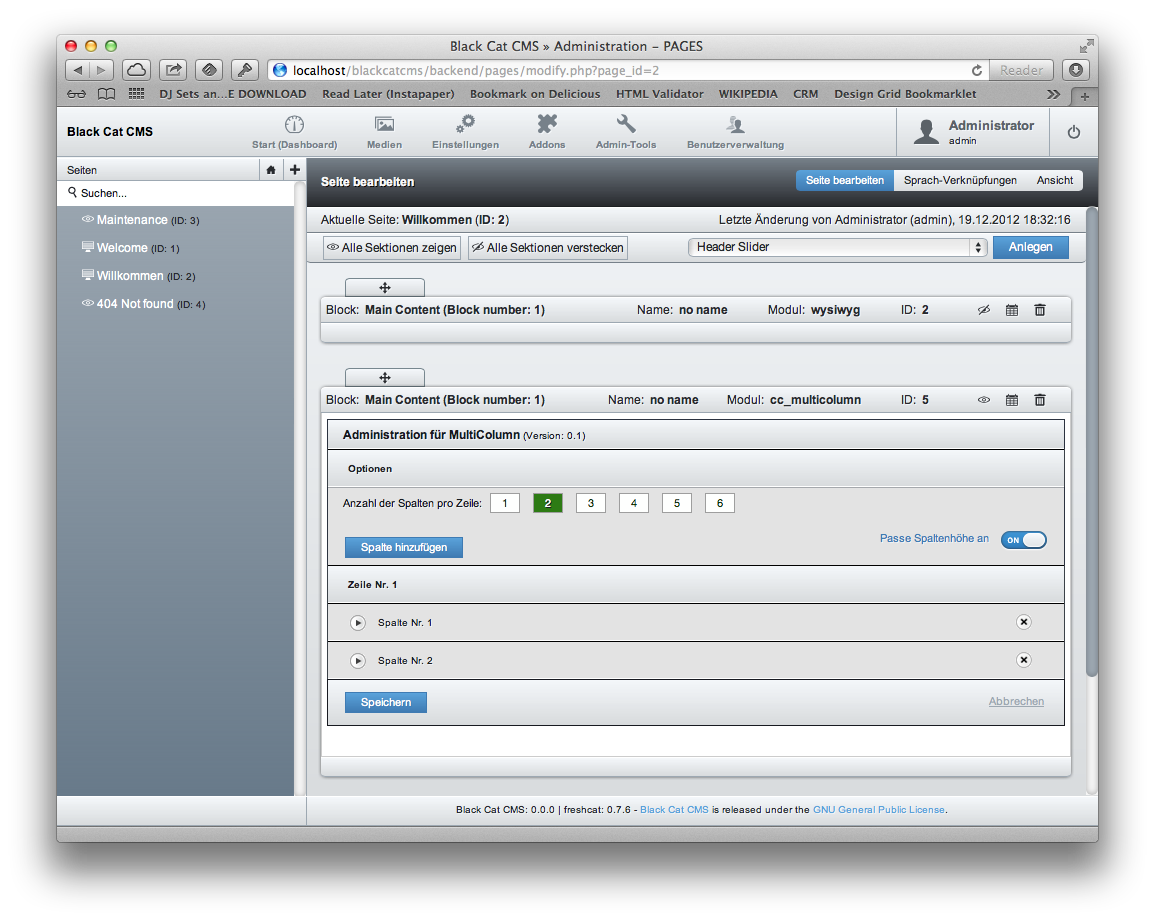Click the Safari iCloud tabs icon
This screenshot has height=921, width=1155.
[136, 70]
